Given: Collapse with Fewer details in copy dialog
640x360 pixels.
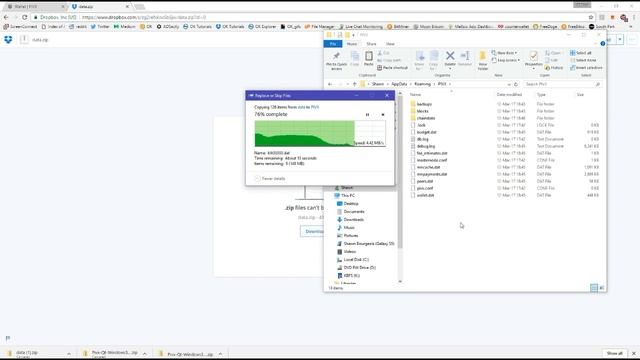Looking at the screenshot, I should 270,178.
